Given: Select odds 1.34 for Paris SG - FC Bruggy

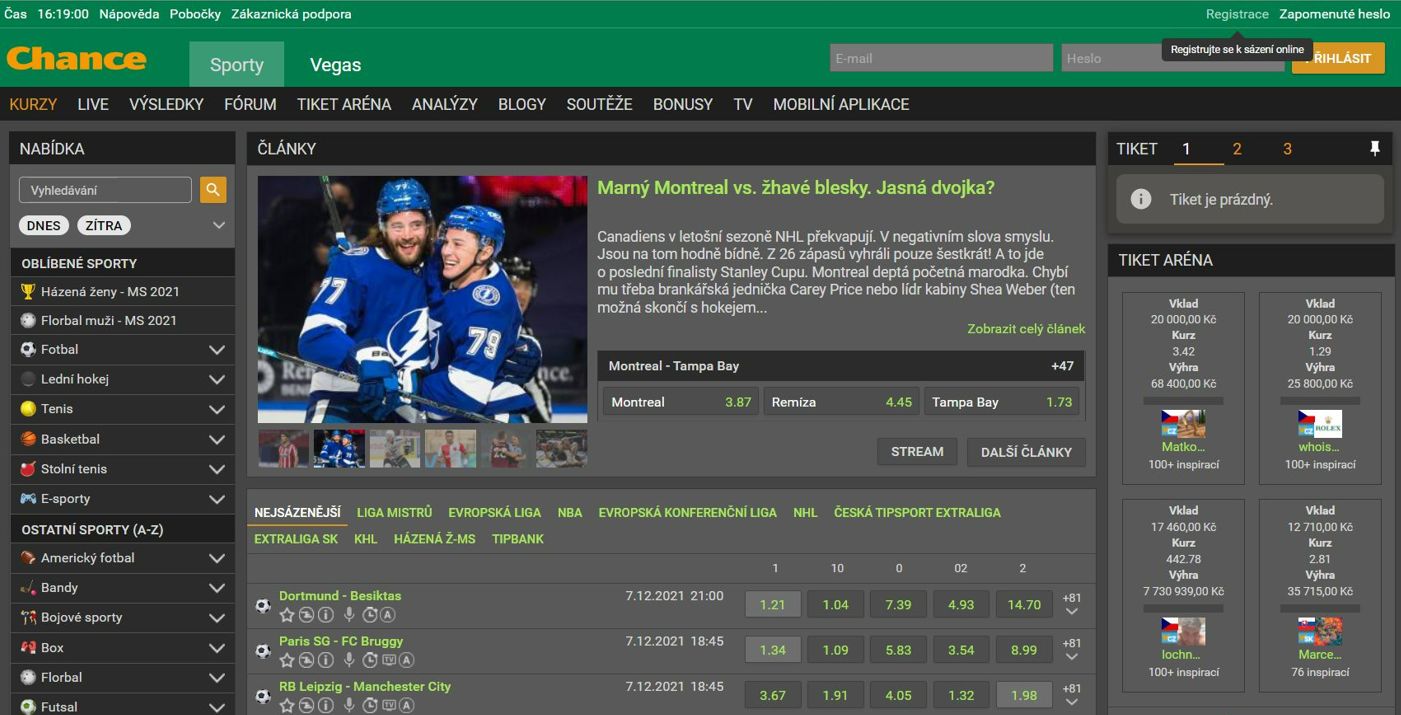Looking at the screenshot, I should pos(773,650).
